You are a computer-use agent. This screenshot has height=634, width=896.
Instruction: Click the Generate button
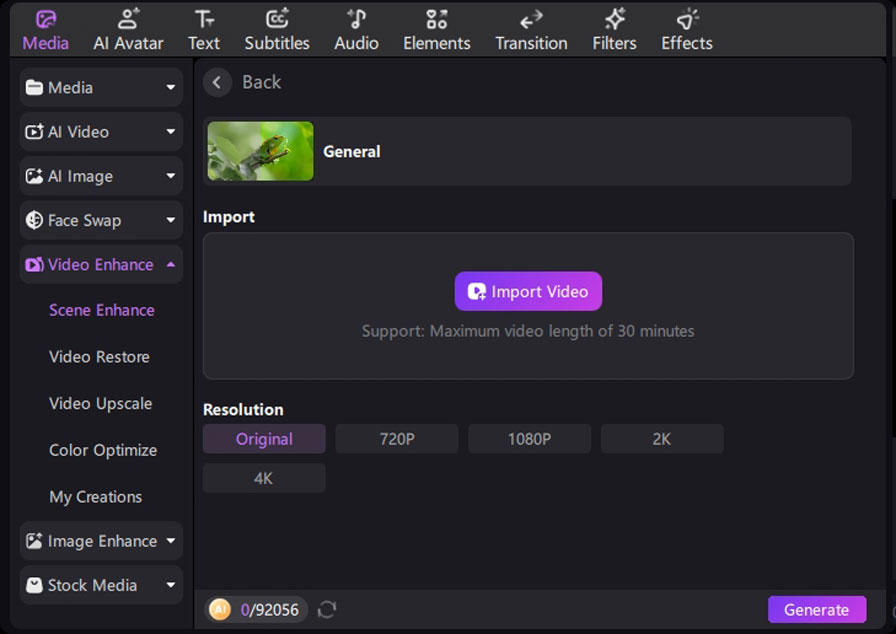[817, 609]
